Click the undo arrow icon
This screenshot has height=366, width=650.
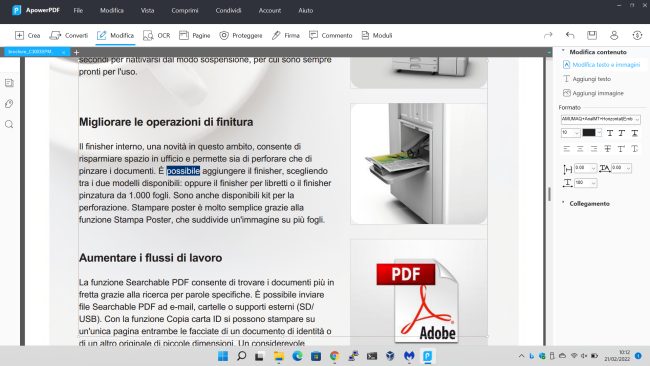[570, 35]
